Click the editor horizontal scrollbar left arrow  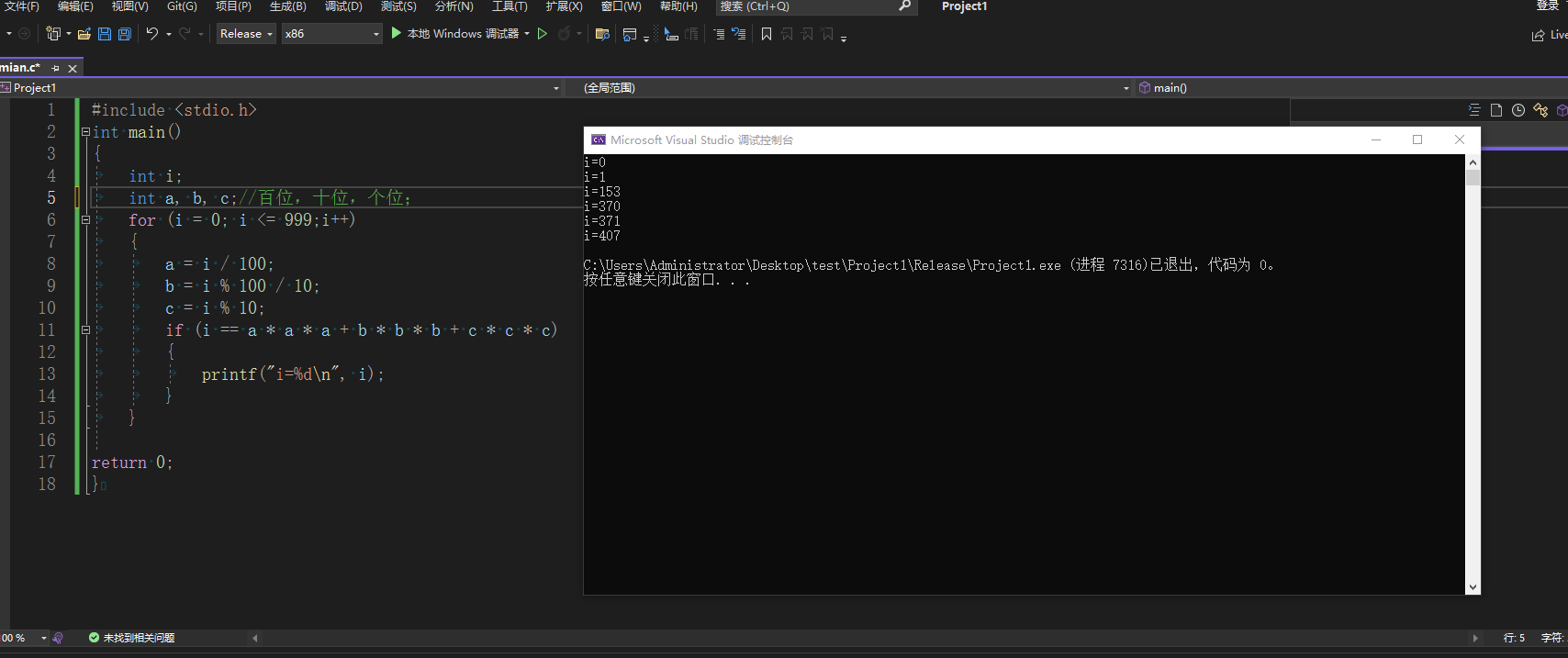pos(255,638)
